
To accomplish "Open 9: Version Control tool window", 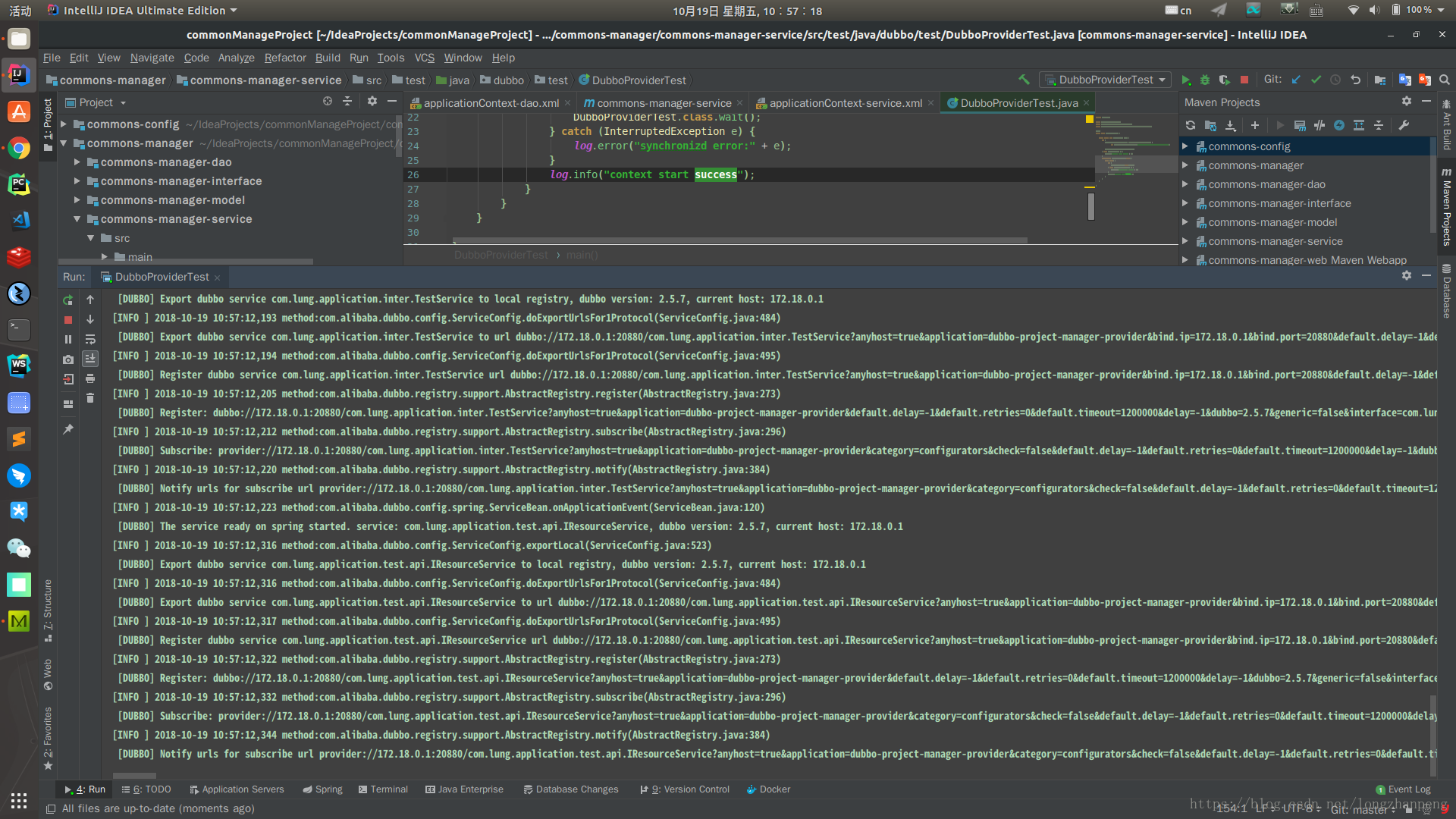I will click(x=685, y=789).
